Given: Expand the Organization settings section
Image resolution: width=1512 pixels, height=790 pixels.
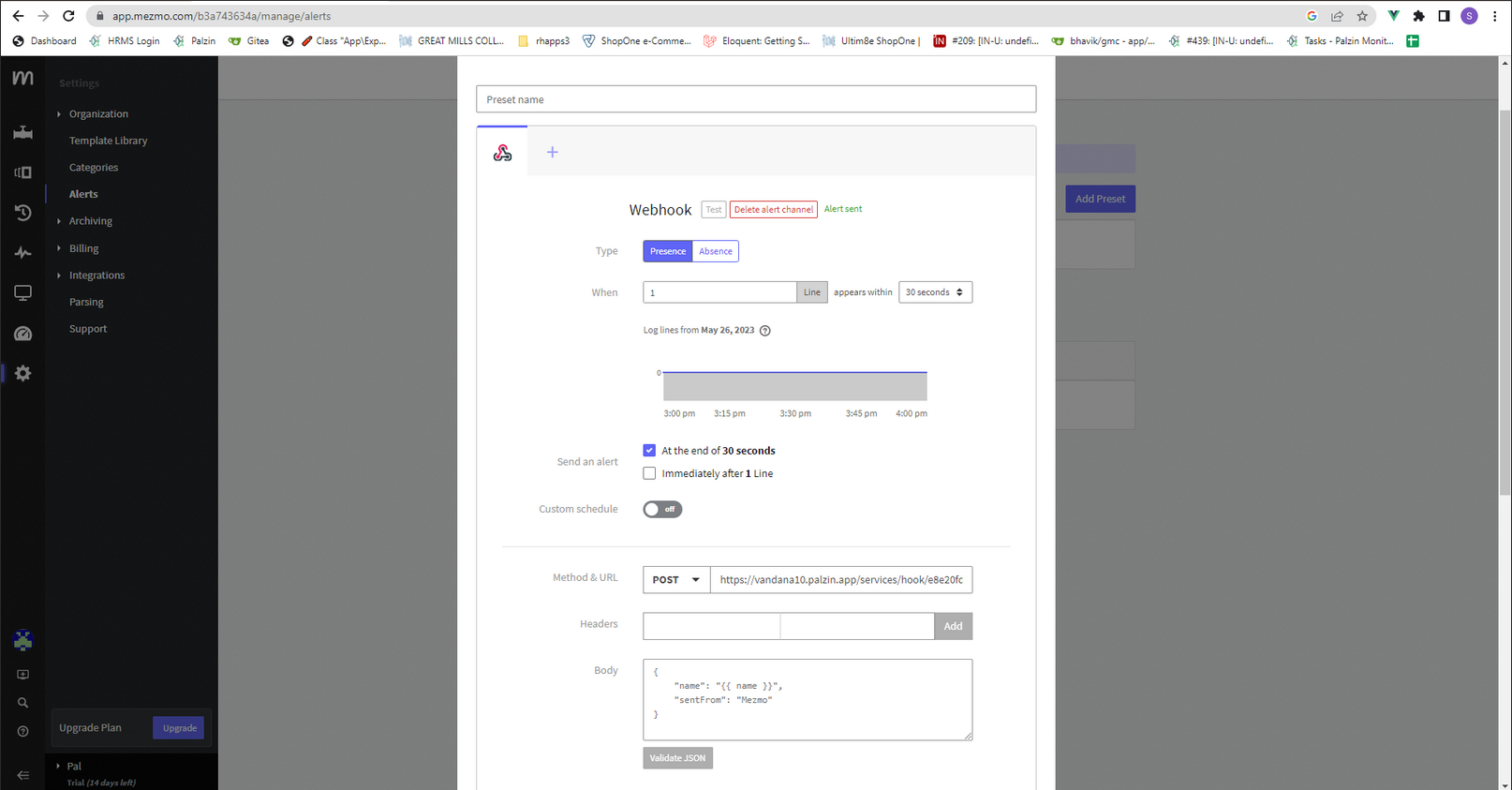Looking at the screenshot, I should 98,114.
